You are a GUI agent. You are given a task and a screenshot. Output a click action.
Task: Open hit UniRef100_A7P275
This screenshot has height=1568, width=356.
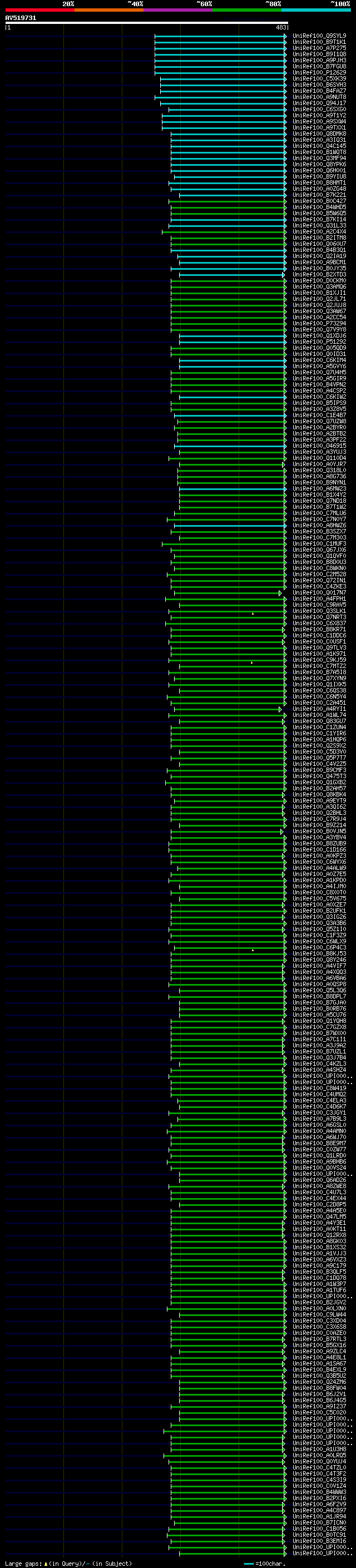[x=319, y=48]
